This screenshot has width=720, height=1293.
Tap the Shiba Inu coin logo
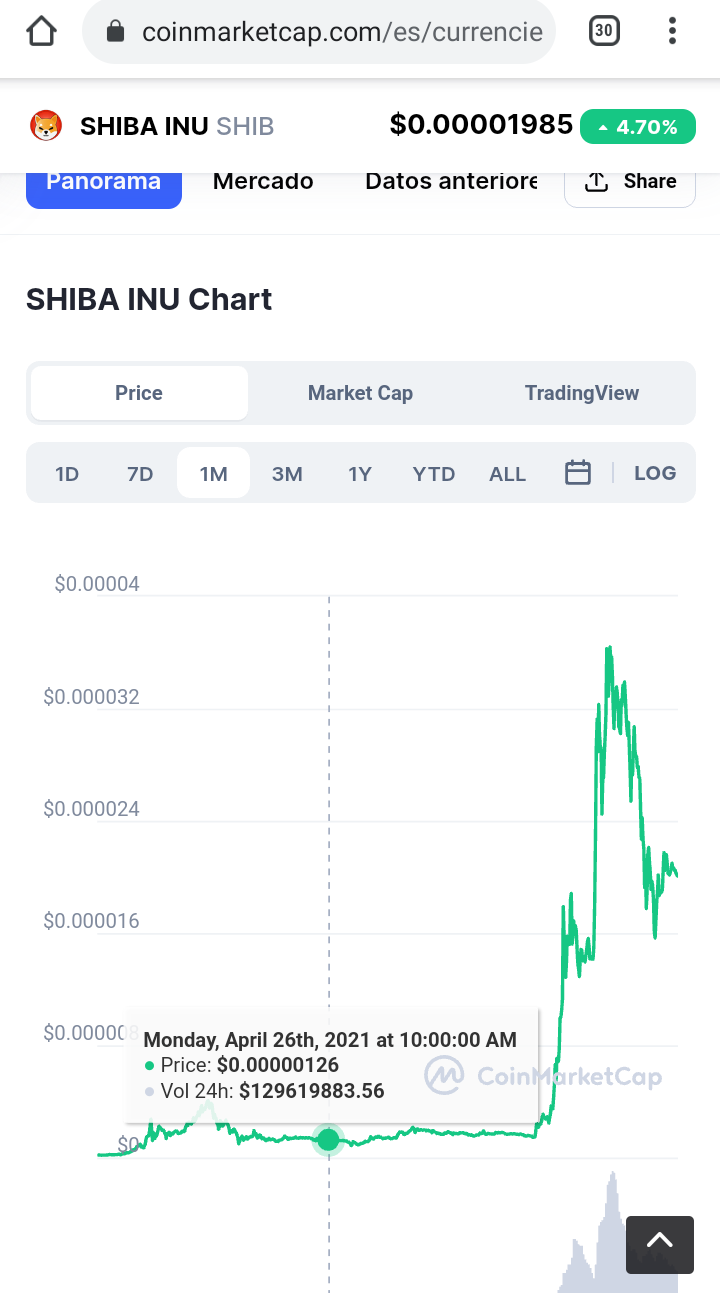46,126
